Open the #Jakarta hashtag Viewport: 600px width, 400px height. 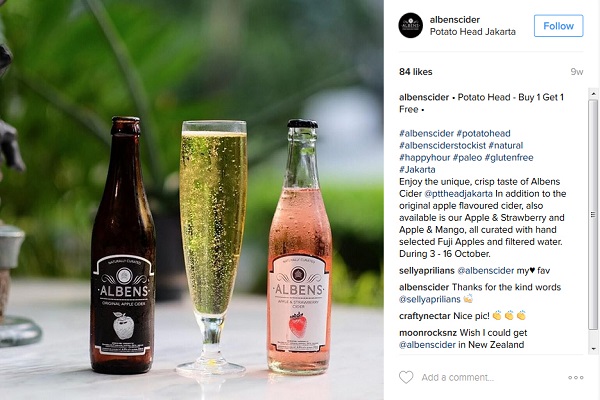pos(417,170)
